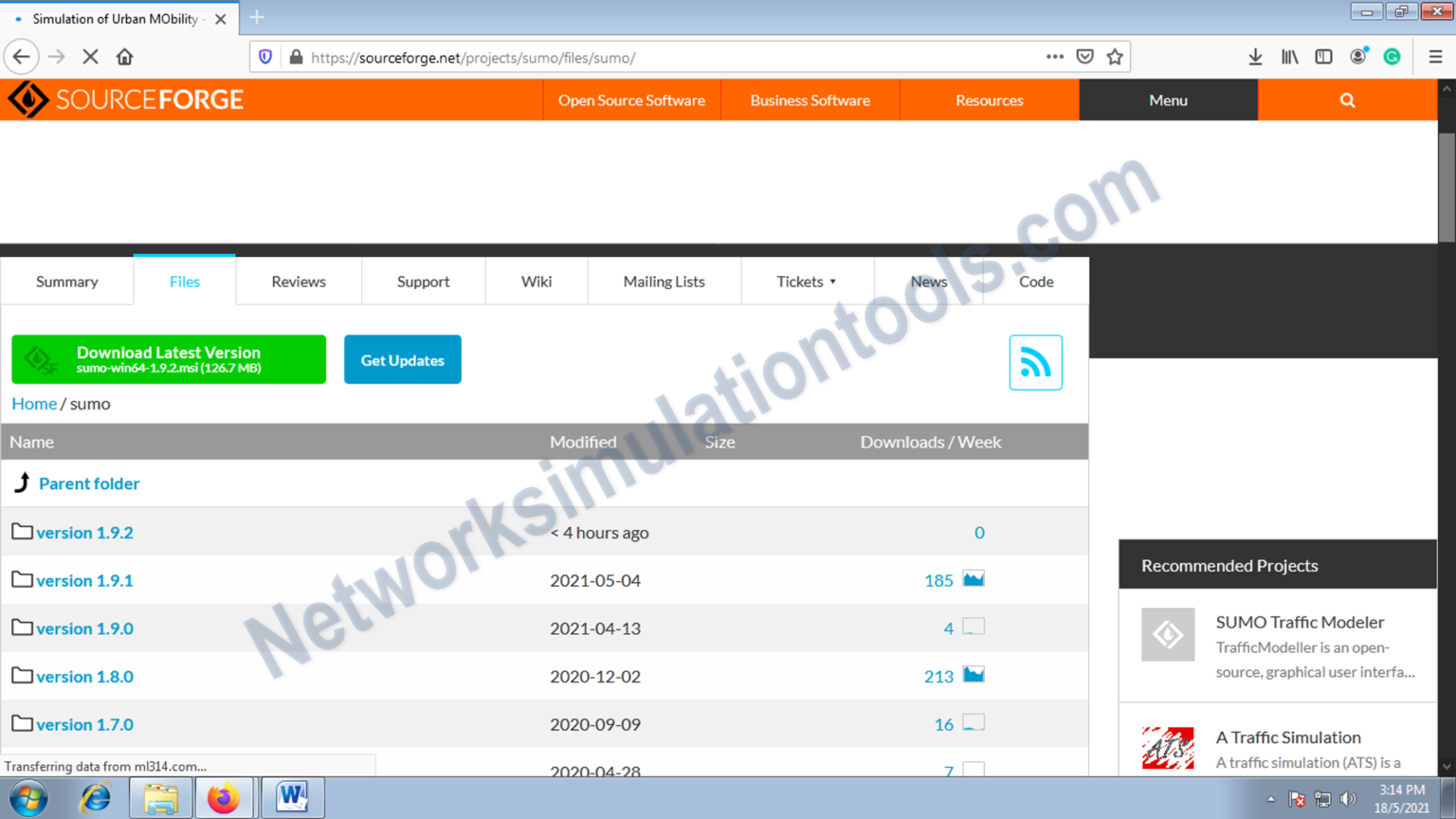Go home using the browser home icon

click(124, 57)
